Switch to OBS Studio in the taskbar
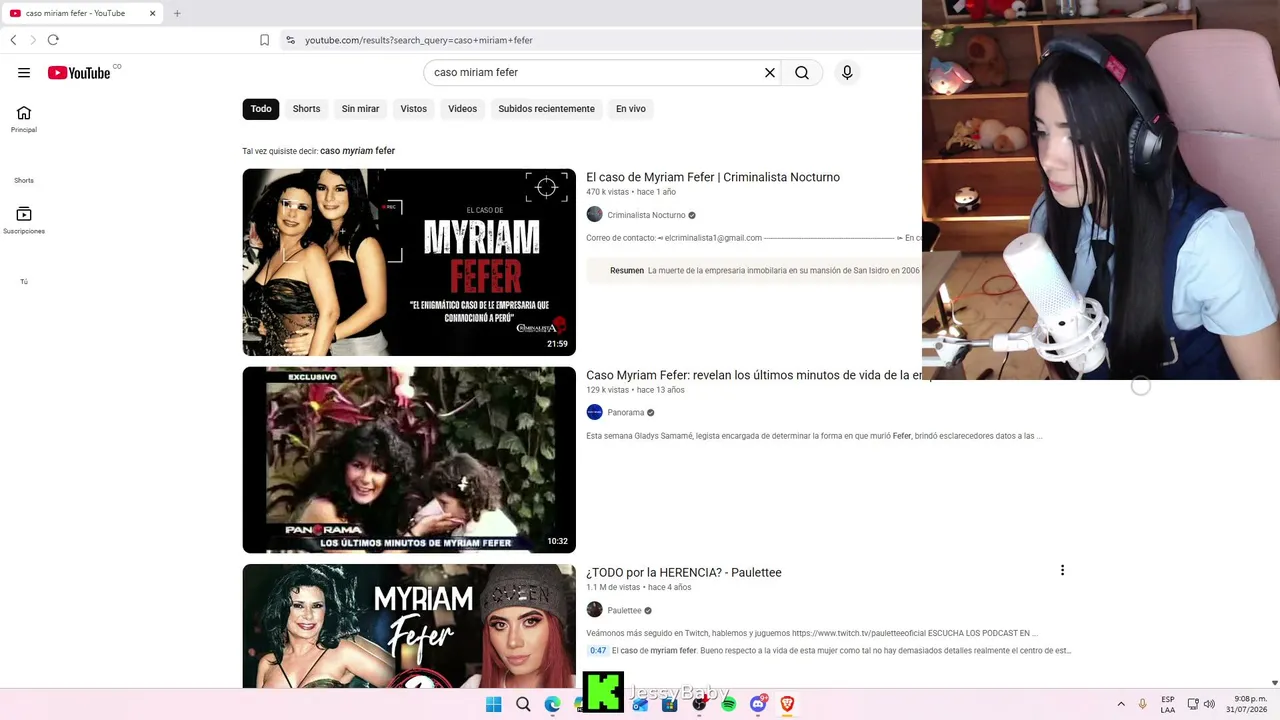The image size is (1280, 720). point(699,704)
